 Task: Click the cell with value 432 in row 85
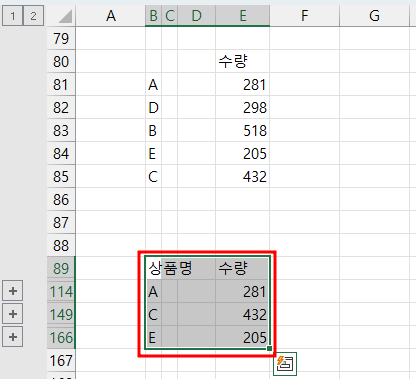pos(243,176)
